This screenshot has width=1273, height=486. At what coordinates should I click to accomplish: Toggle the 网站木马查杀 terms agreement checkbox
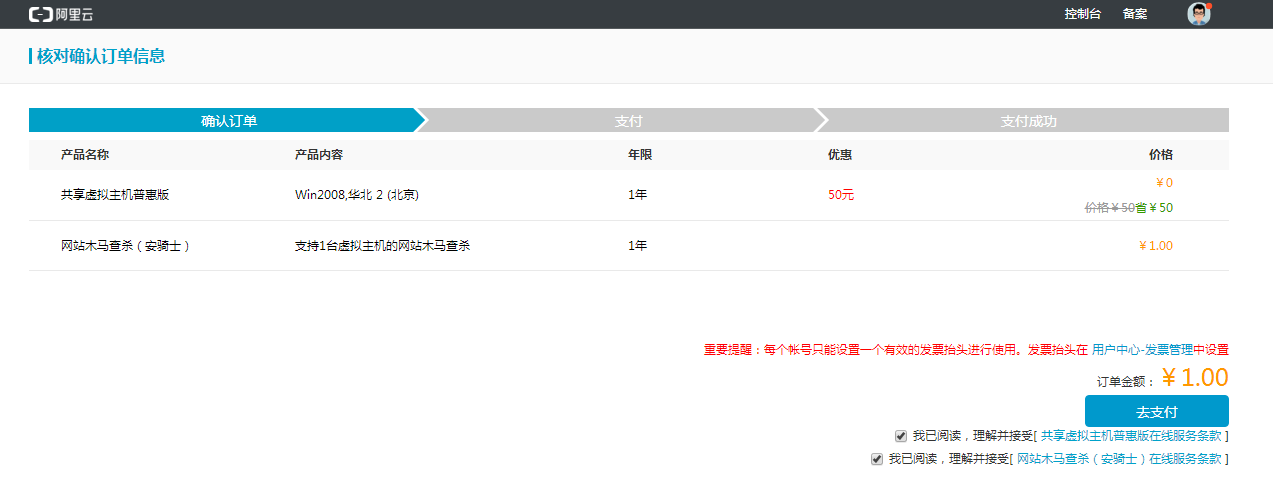click(x=877, y=459)
